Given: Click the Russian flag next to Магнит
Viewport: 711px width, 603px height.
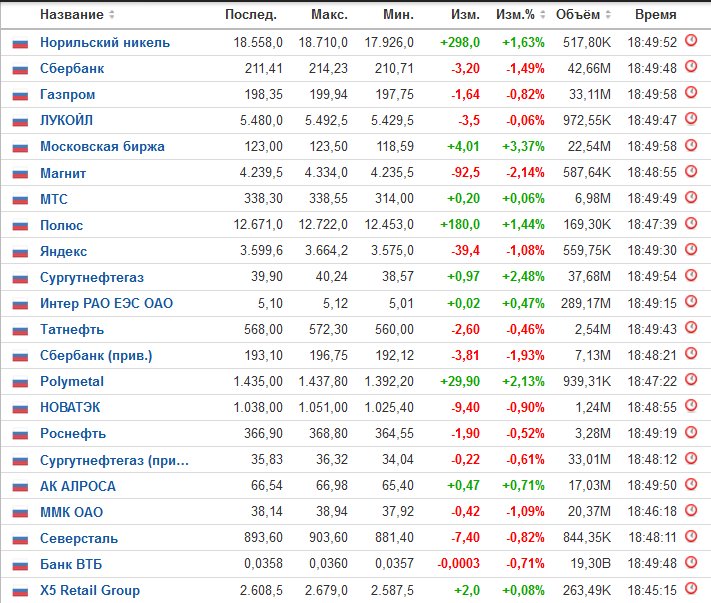Looking at the screenshot, I should [20, 174].
